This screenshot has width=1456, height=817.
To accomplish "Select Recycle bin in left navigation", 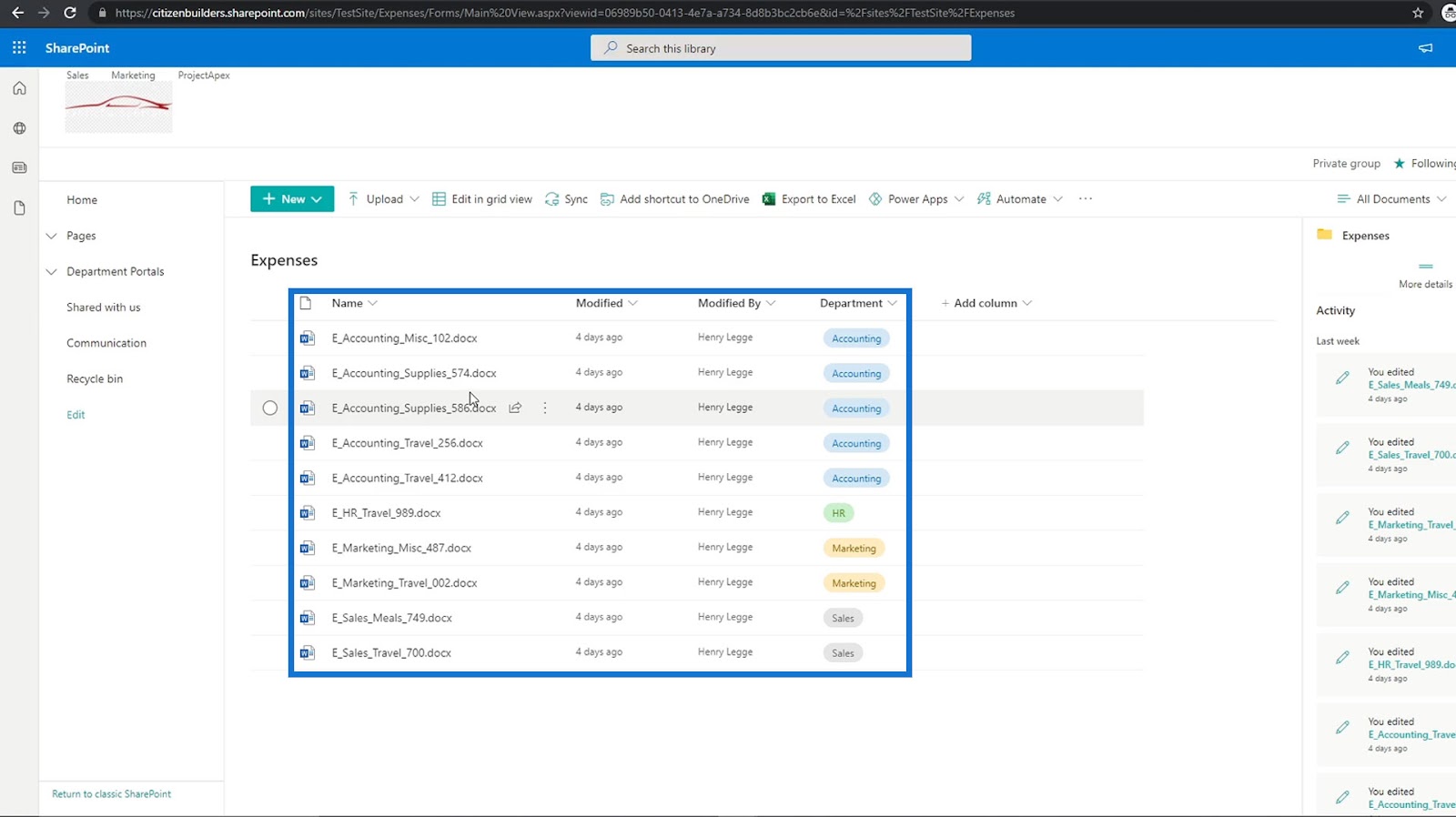I will [x=95, y=378].
